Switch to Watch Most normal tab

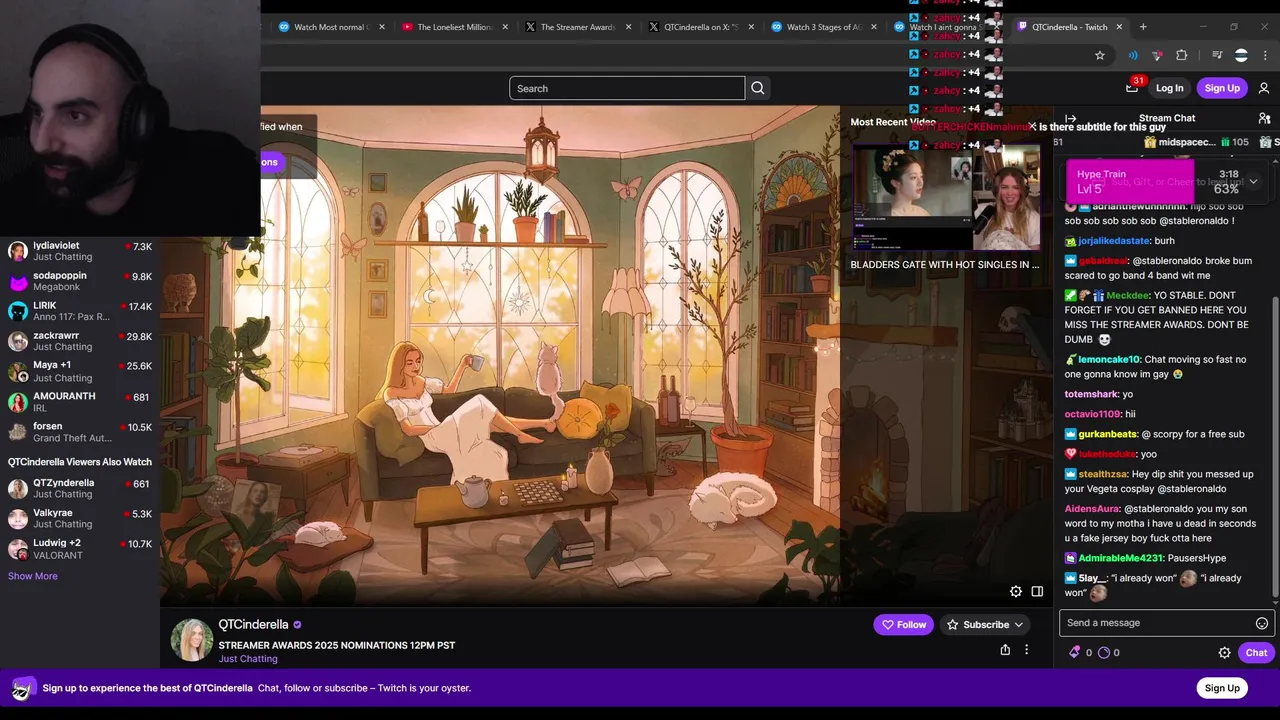(331, 27)
